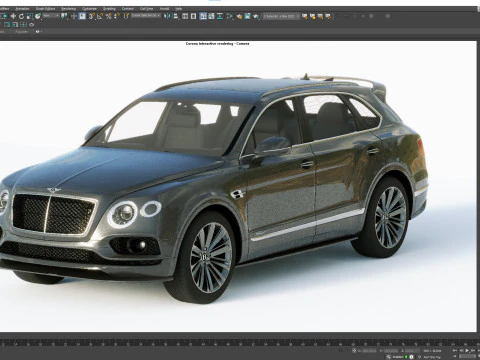The width and height of the screenshot is (480, 360).
Task: Click fourth Corona render toolbar icon
Action: click(328, 16)
